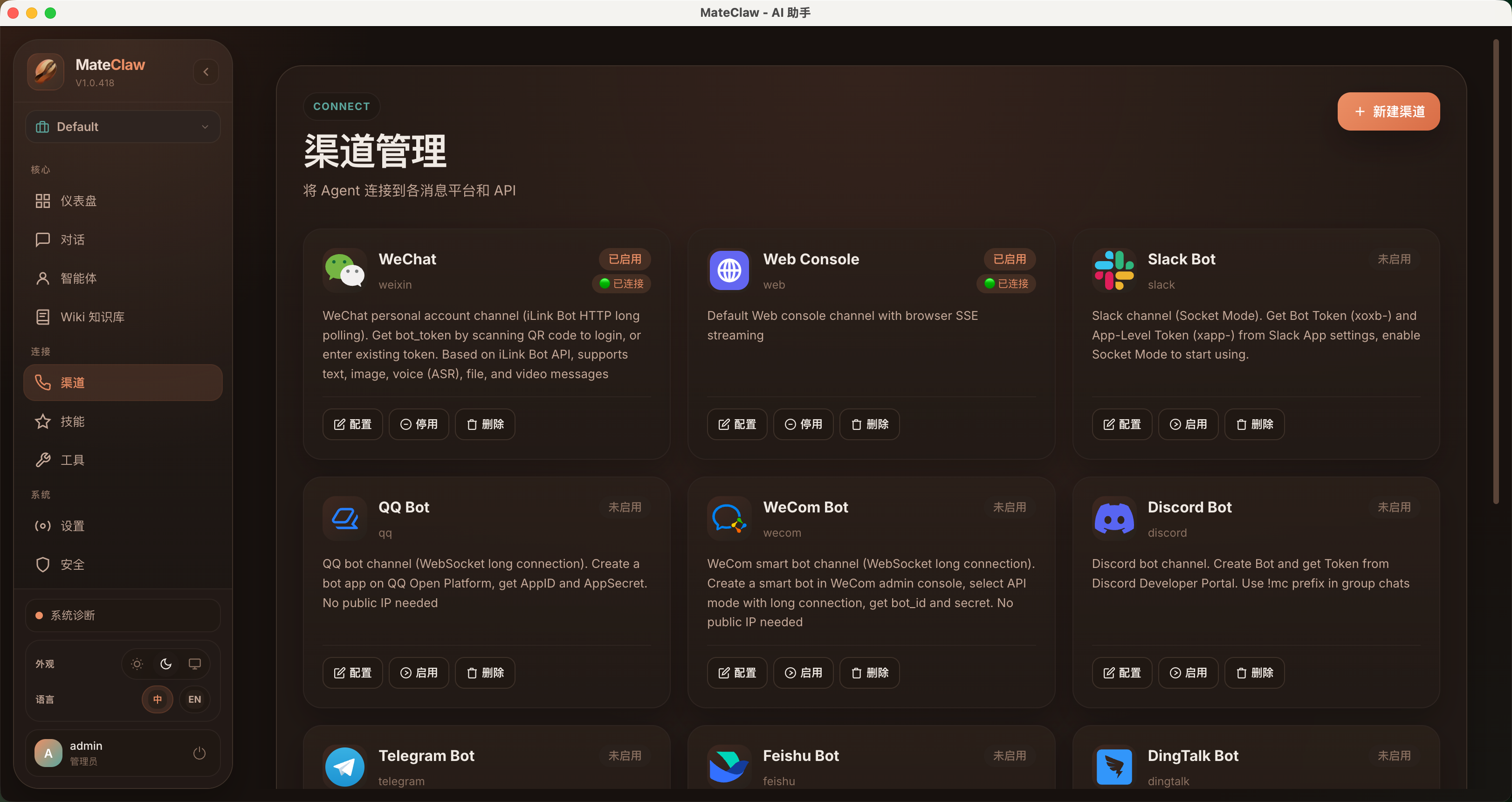Click the Web Console globe icon
1512x802 pixels.
click(x=729, y=270)
